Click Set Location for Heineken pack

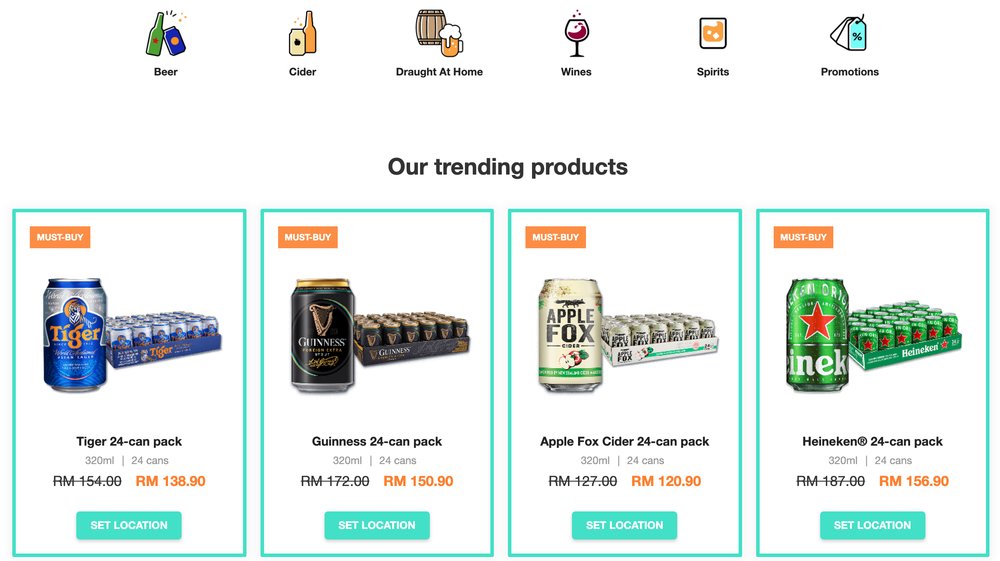872,525
